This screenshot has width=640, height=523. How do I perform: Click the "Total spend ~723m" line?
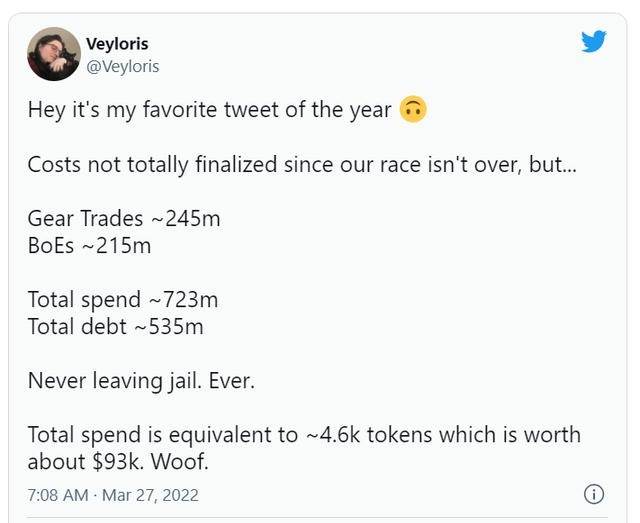[x=122, y=299]
